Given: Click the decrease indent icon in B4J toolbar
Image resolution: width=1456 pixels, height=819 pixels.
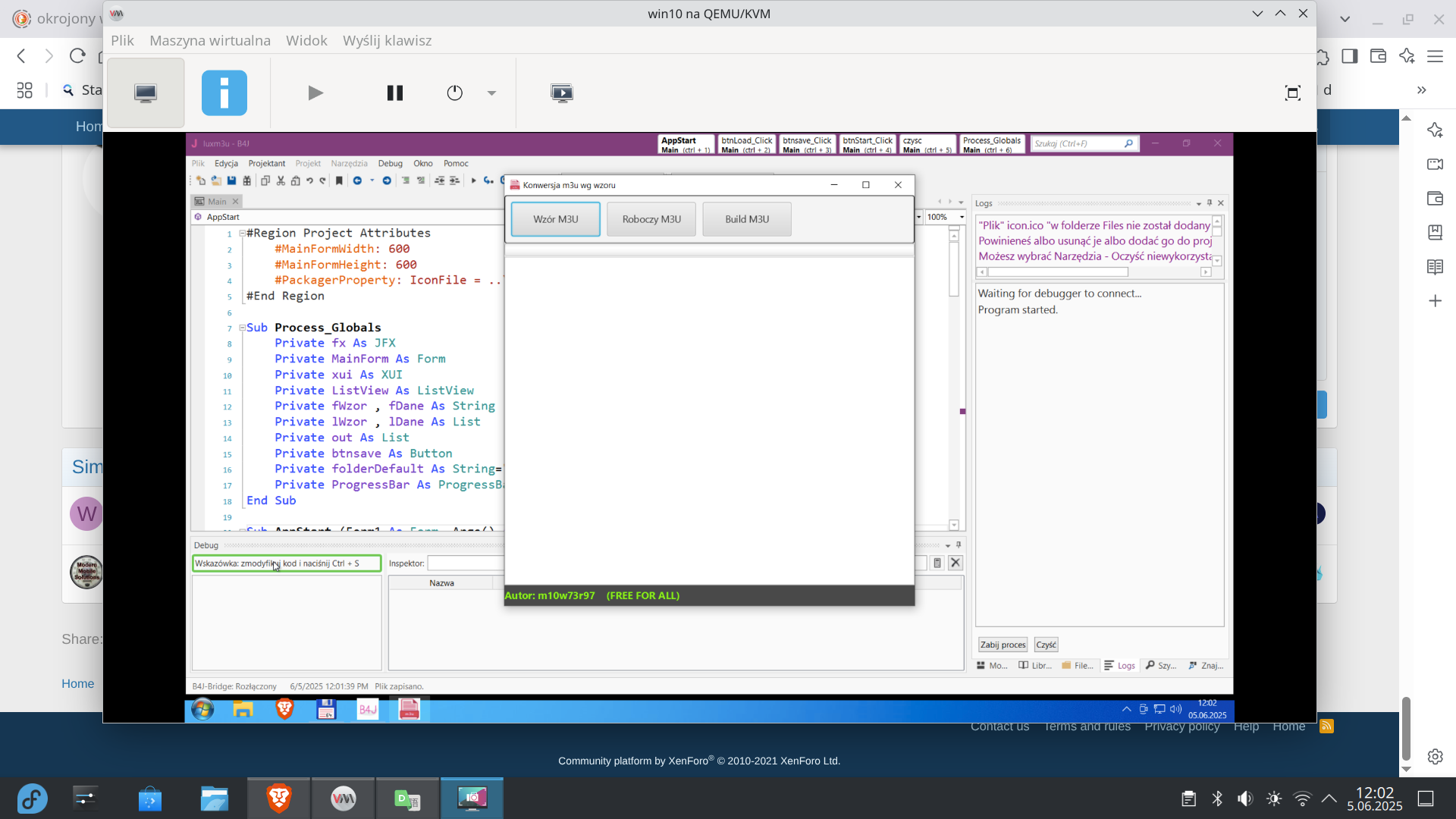Looking at the screenshot, I should pyautogui.click(x=440, y=180).
